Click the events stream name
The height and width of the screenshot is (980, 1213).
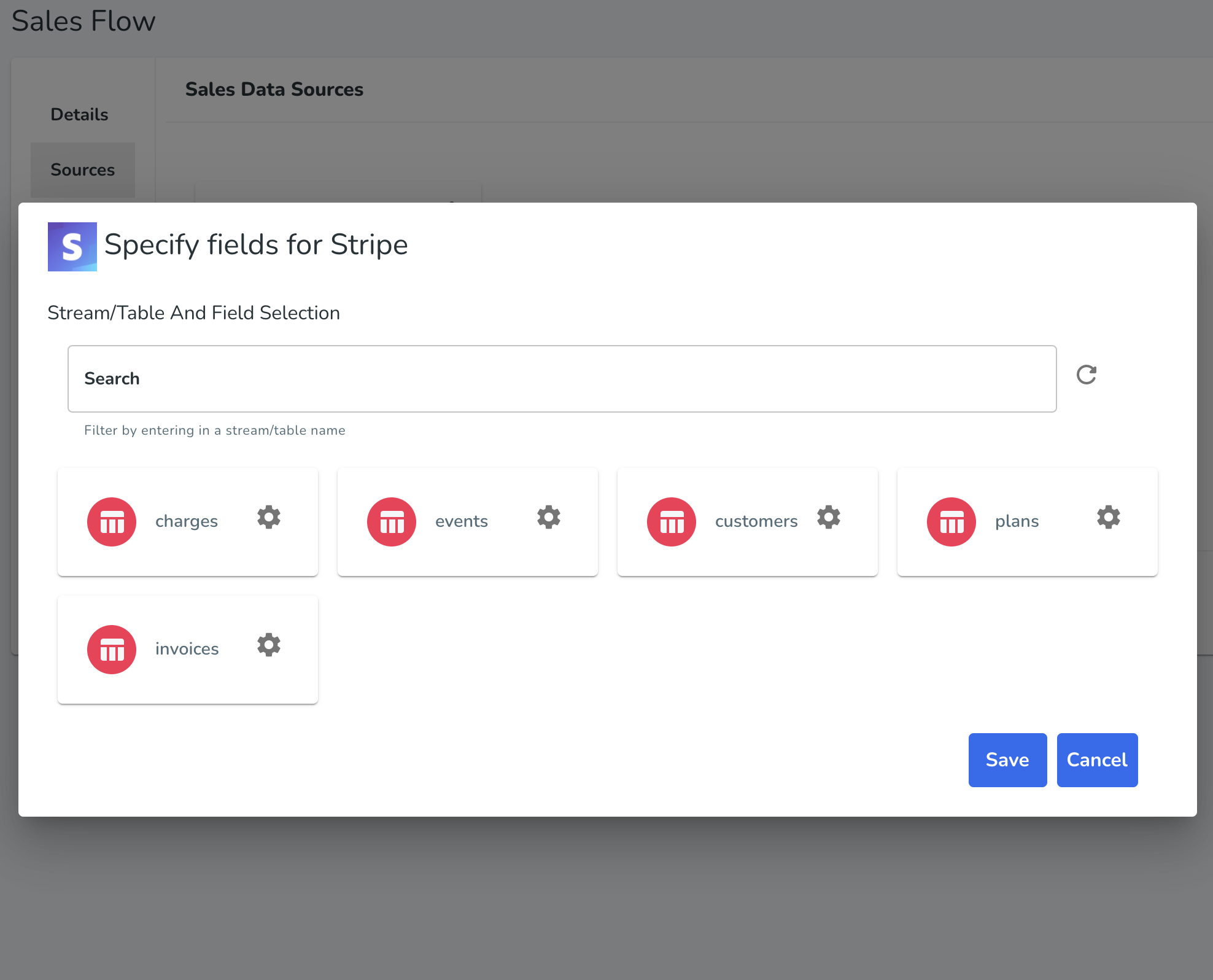pos(462,521)
